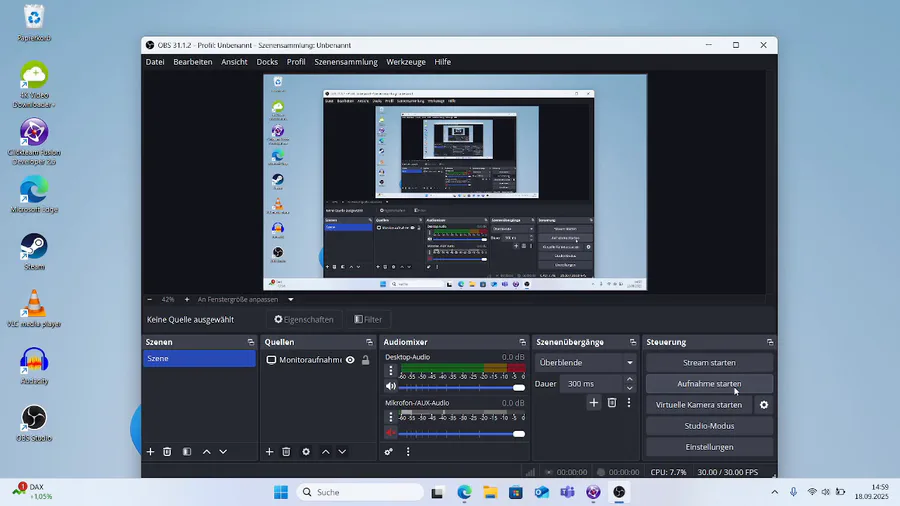Toggle lock on Monitoraufnahme source
The width and height of the screenshot is (900, 506).
coord(366,360)
